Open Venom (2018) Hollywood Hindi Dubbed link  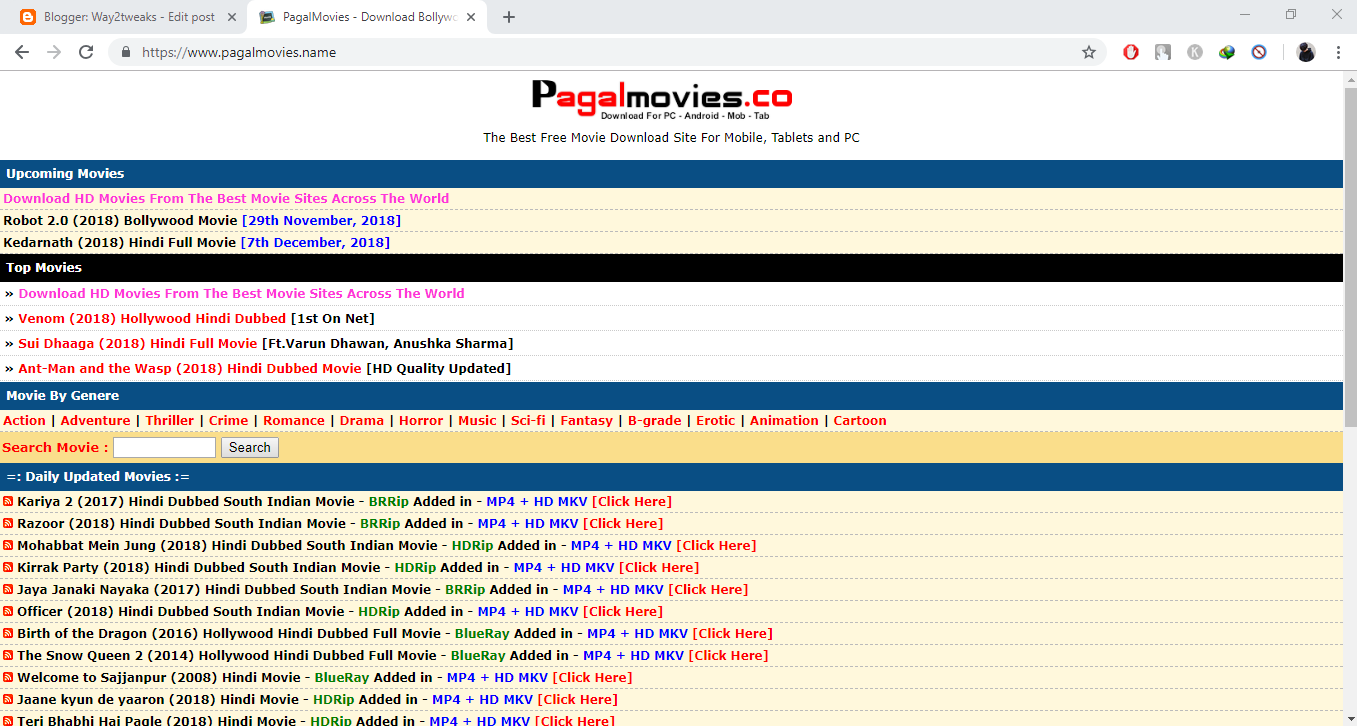pyautogui.click(x=152, y=318)
